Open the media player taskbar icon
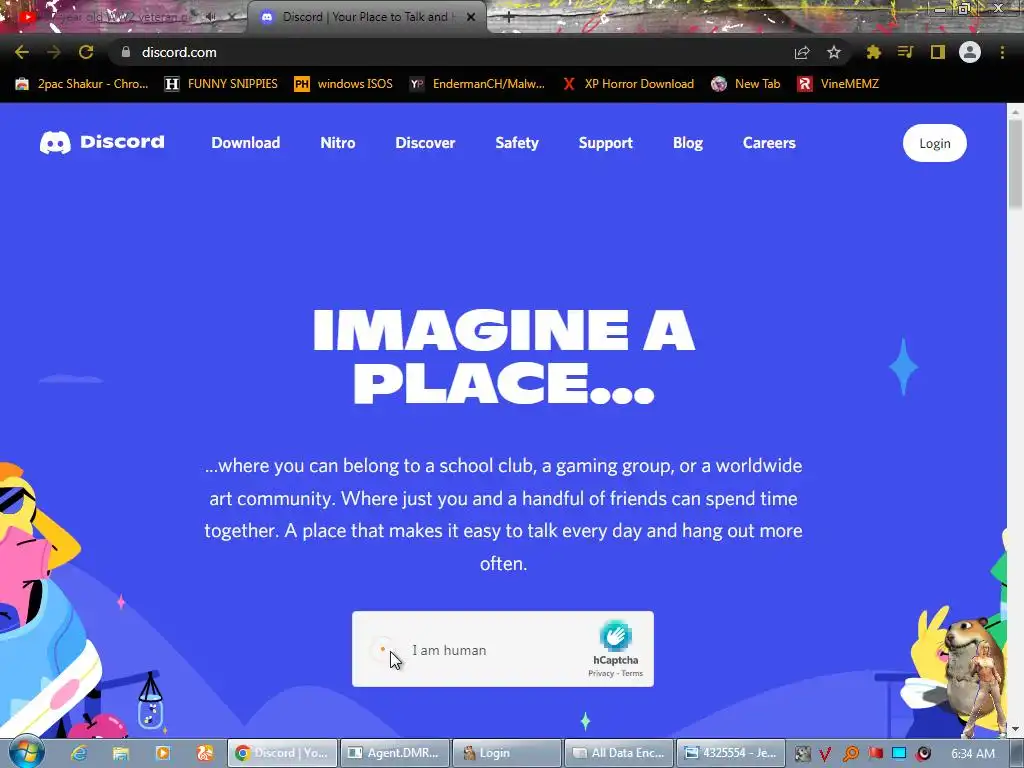Screen dimensions: 1024x768 pos(163,753)
